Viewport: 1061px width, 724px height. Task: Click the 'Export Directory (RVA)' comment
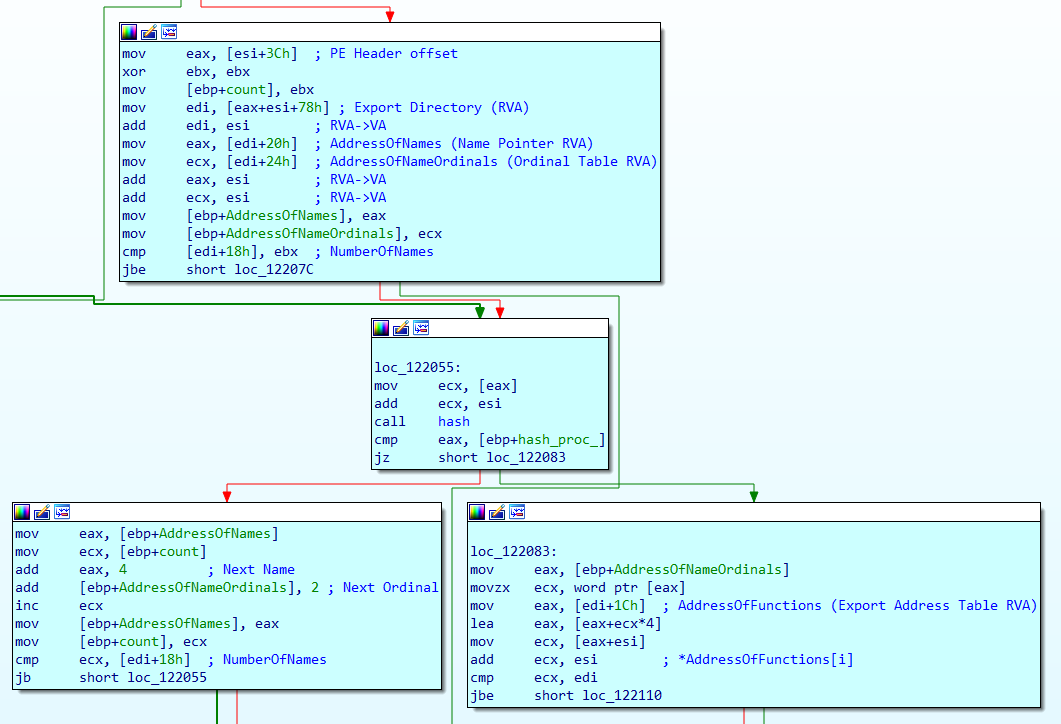coord(442,108)
